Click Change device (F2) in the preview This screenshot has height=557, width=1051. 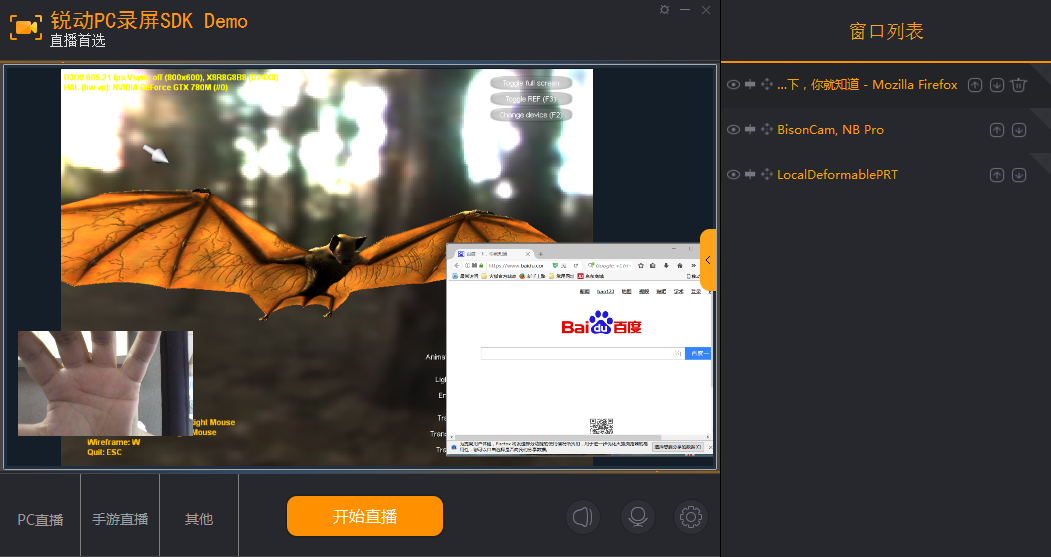pos(531,115)
